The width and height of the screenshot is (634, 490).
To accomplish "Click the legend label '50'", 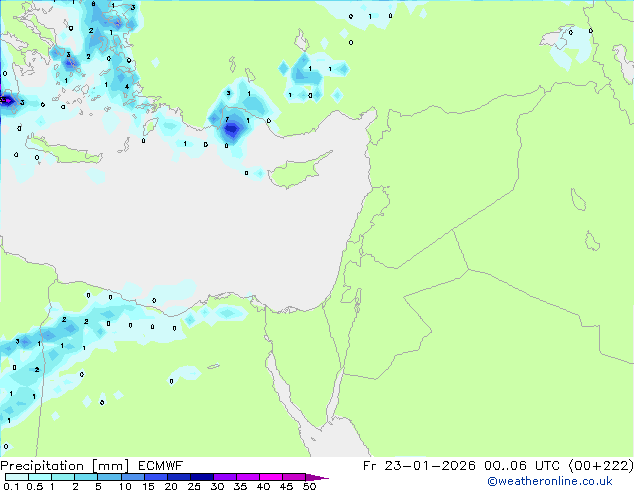I will pos(309,486).
